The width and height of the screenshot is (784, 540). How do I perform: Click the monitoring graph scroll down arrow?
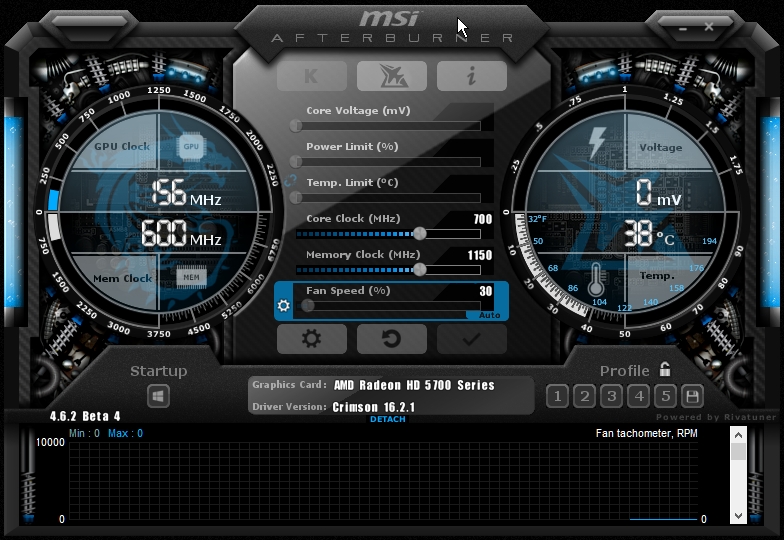tap(738, 516)
